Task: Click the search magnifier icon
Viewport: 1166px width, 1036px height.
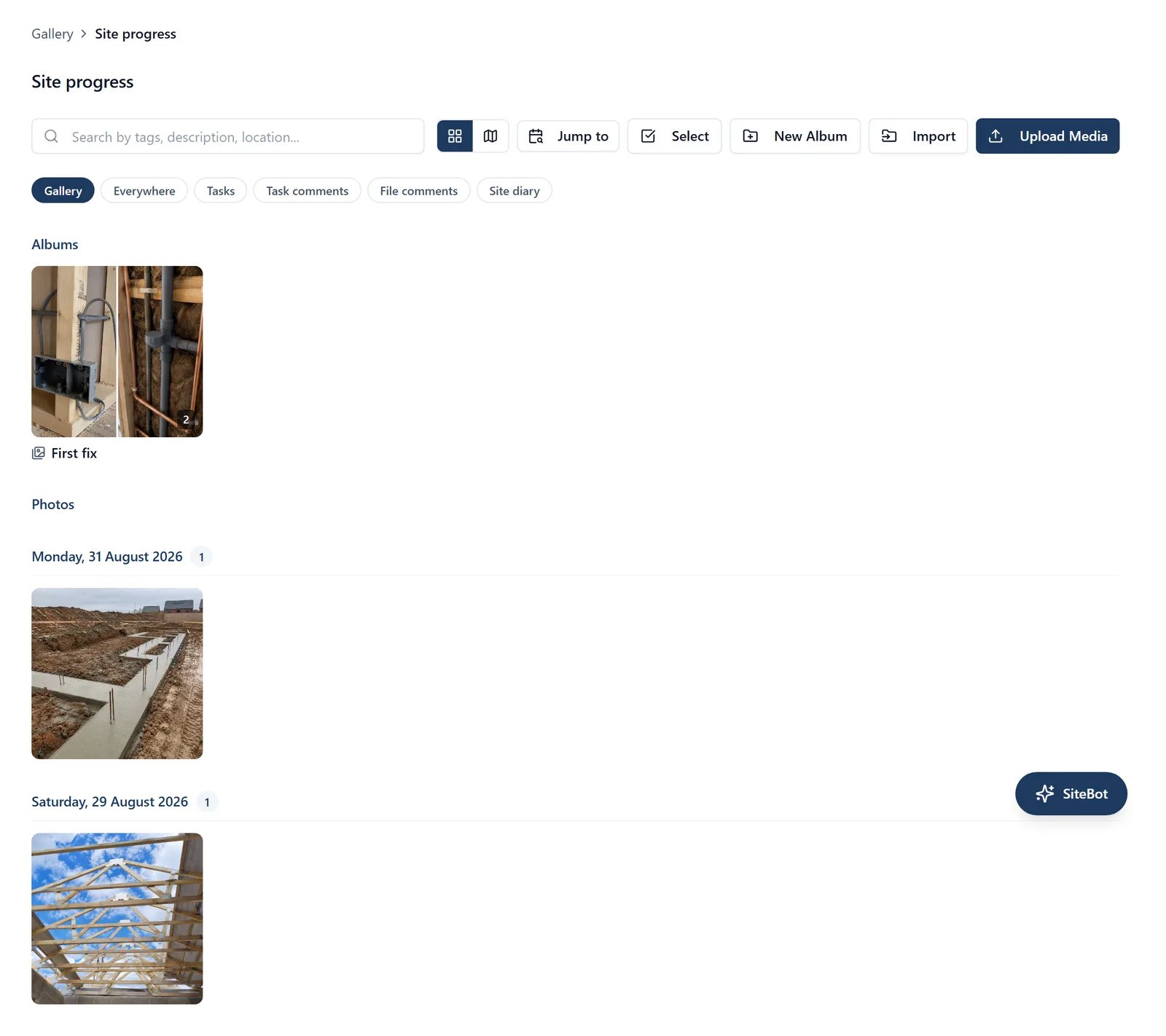Action: 51,136
